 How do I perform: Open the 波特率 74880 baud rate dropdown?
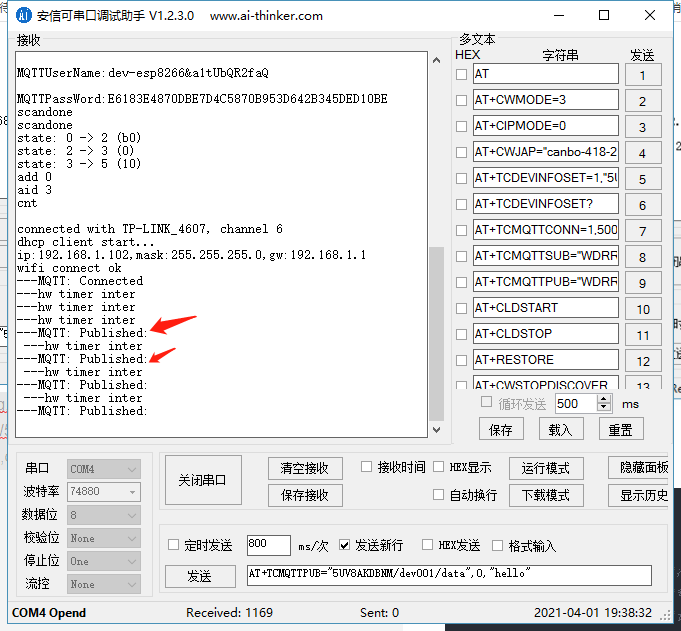(x=103, y=492)
